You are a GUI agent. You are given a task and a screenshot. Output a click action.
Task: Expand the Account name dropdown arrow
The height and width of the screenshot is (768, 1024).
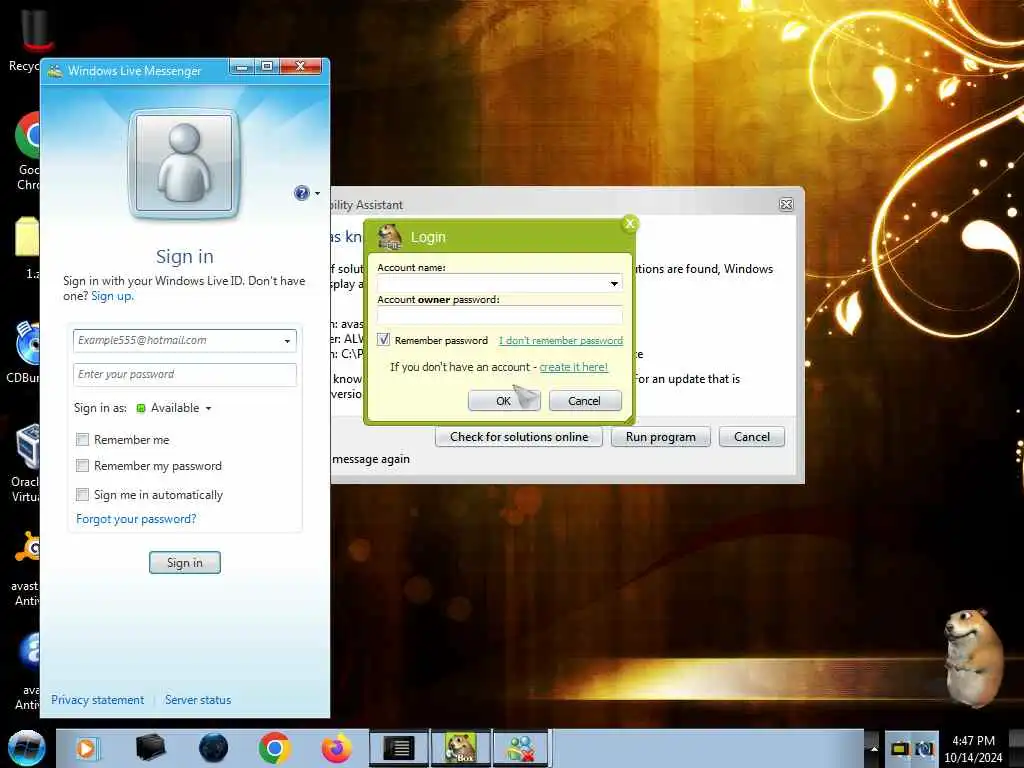click(614, 283)
